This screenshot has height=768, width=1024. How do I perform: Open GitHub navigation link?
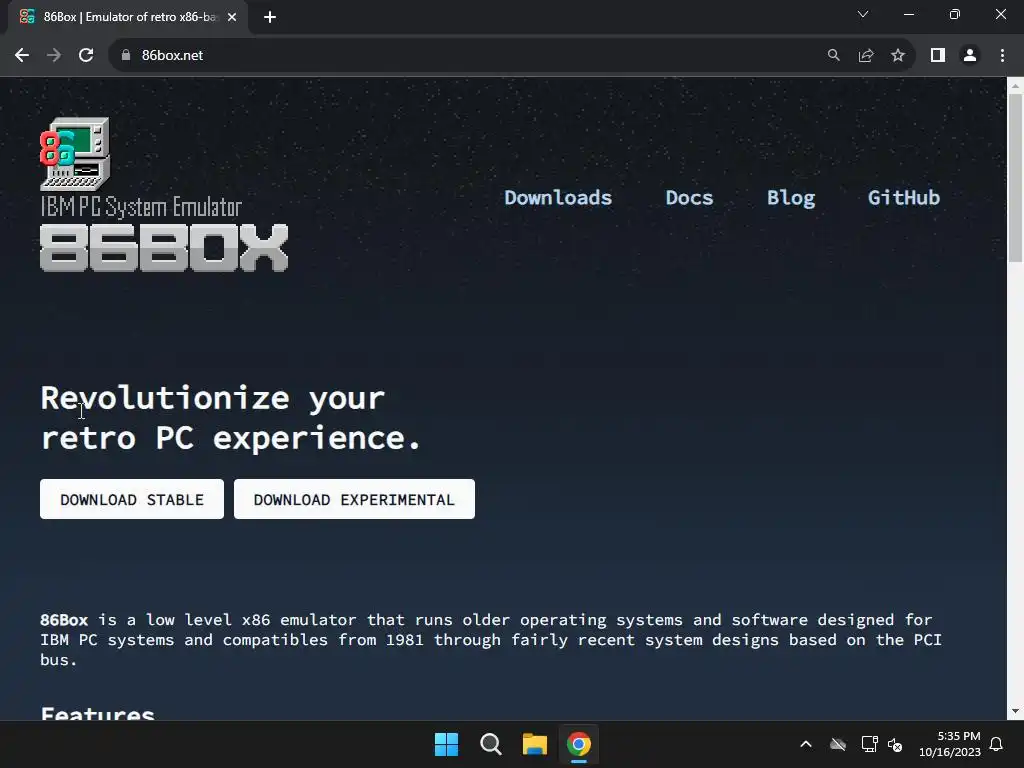[x=904, y=198]
